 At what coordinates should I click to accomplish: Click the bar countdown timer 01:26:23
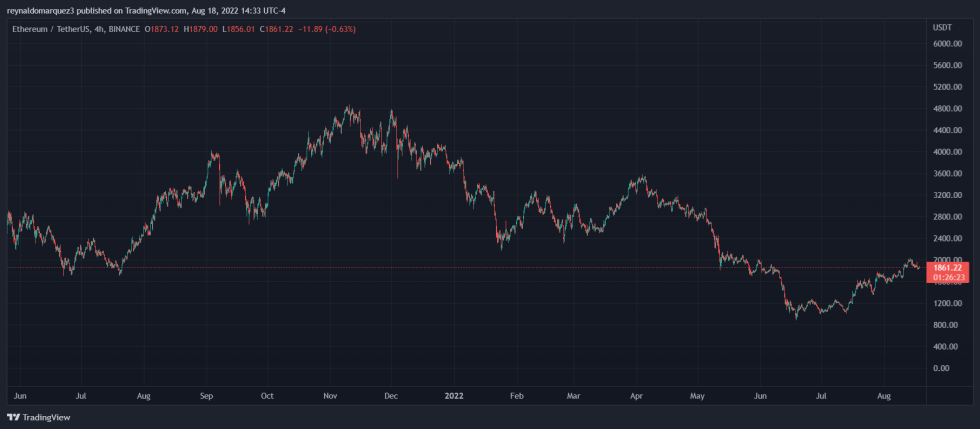click(949, 276)
